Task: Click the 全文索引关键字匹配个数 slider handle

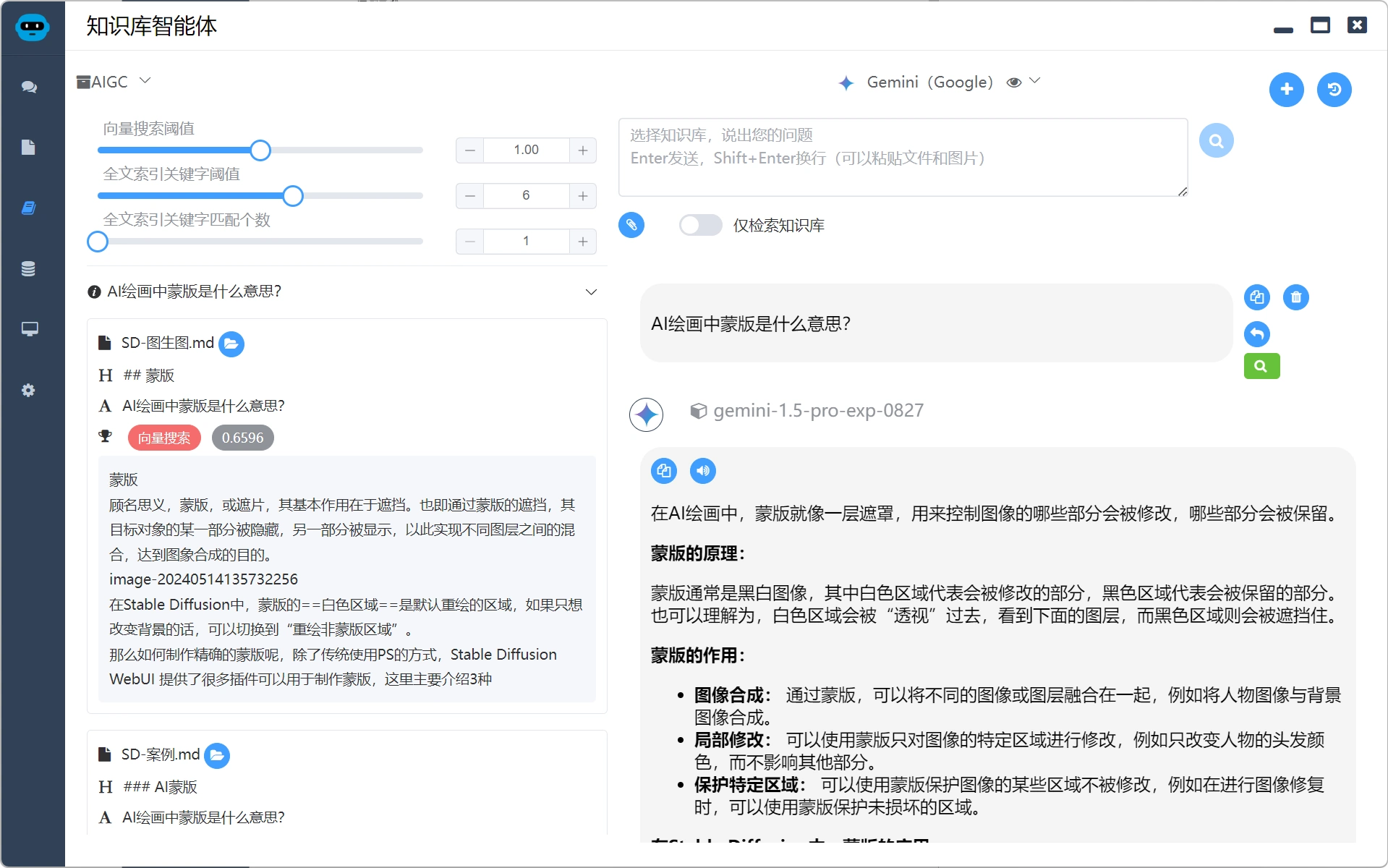Action: pos(98,242)
